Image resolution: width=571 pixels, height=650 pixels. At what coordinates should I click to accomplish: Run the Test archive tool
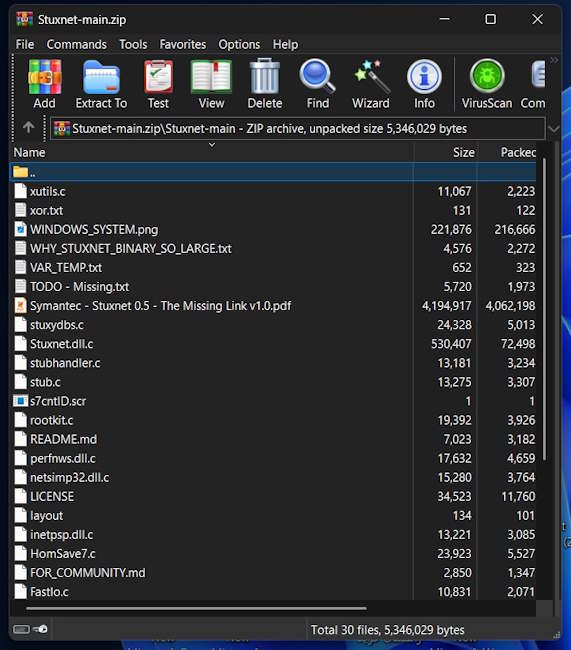click(x=158, y=77)
